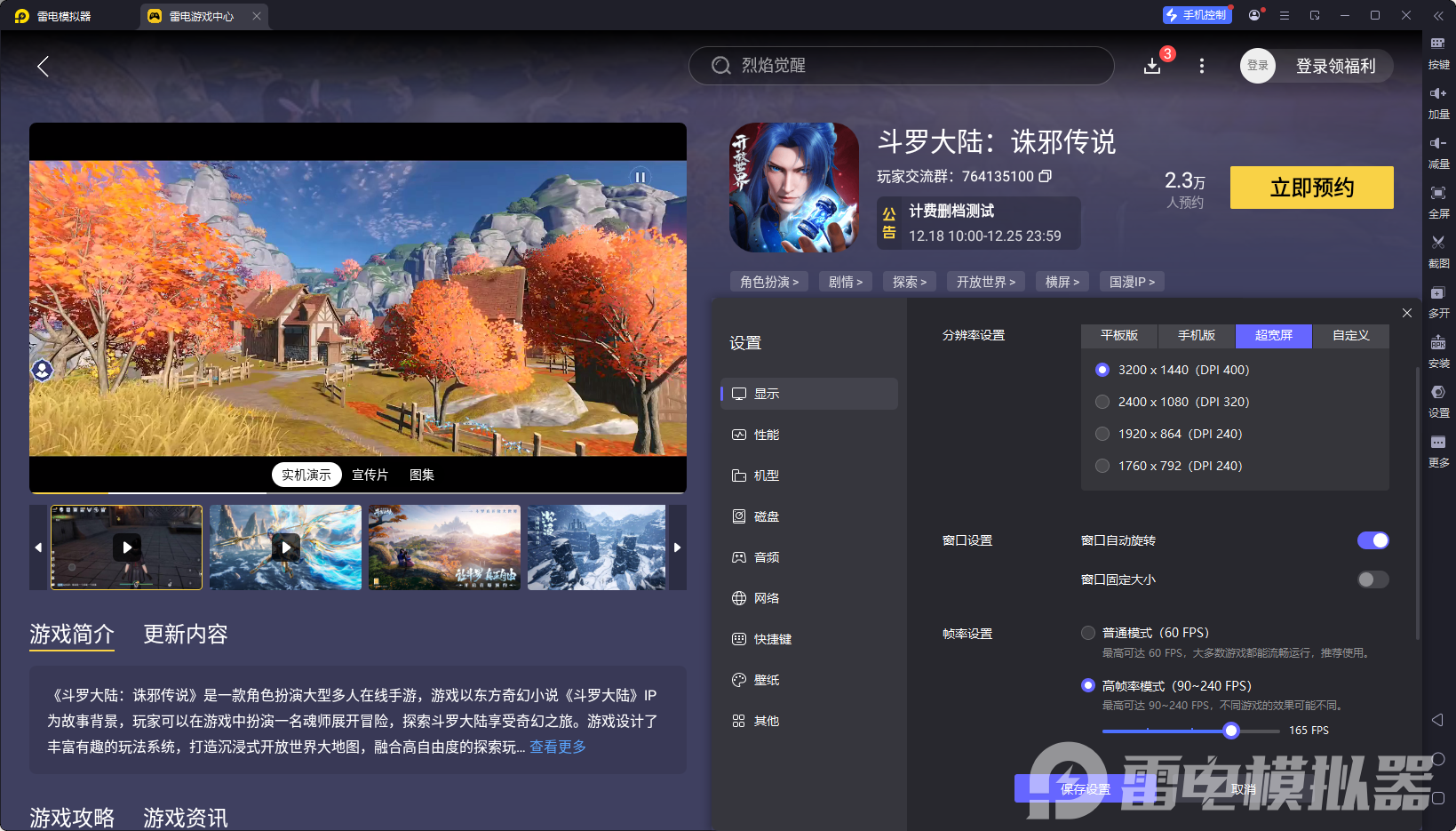The image size is (1456, 831).
Task: Open the 快捷键 shortcut settings section
Action: [x=768, y=638]
